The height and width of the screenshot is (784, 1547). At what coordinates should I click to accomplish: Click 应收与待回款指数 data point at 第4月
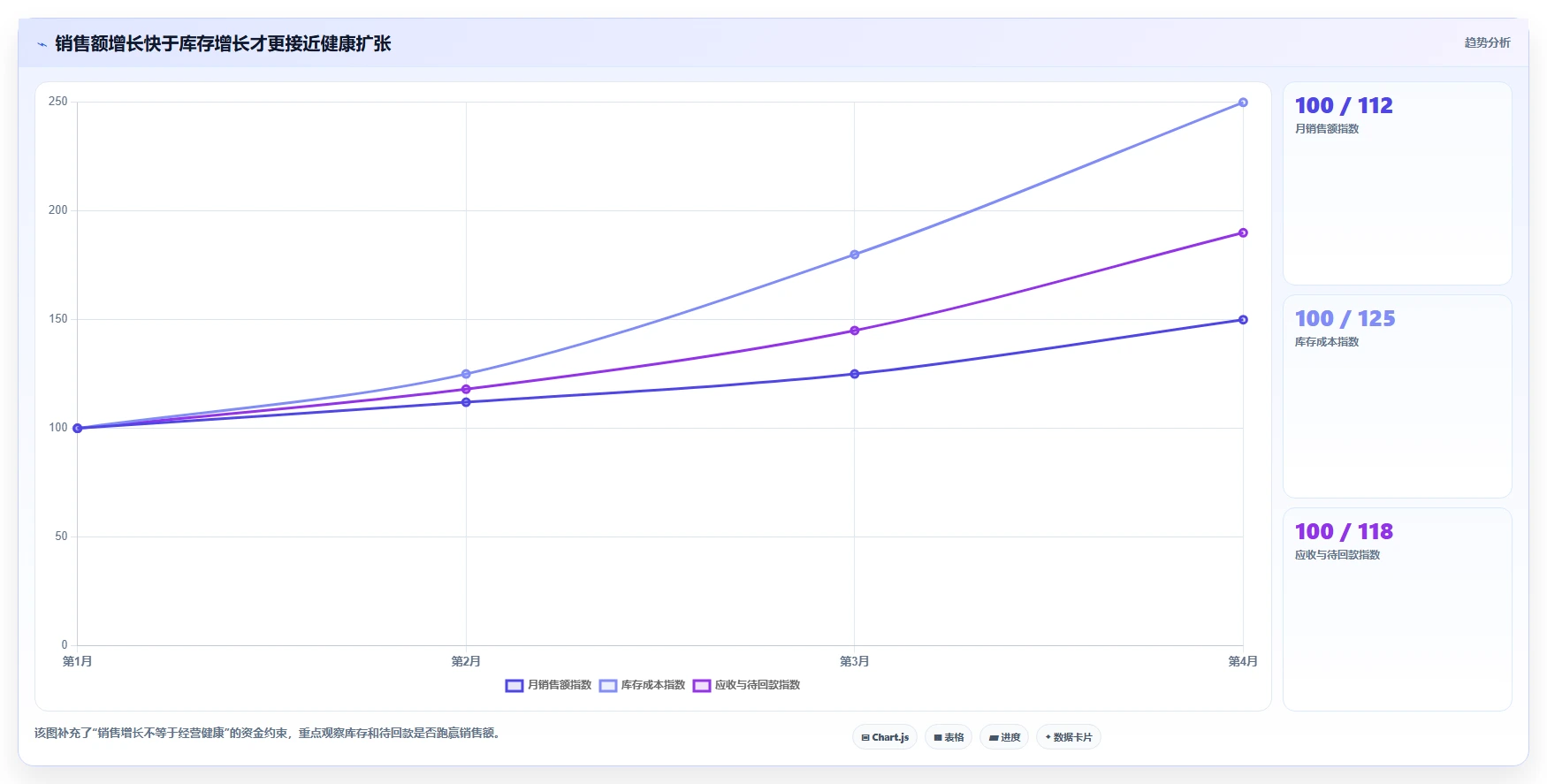(x=1243, y=233)
